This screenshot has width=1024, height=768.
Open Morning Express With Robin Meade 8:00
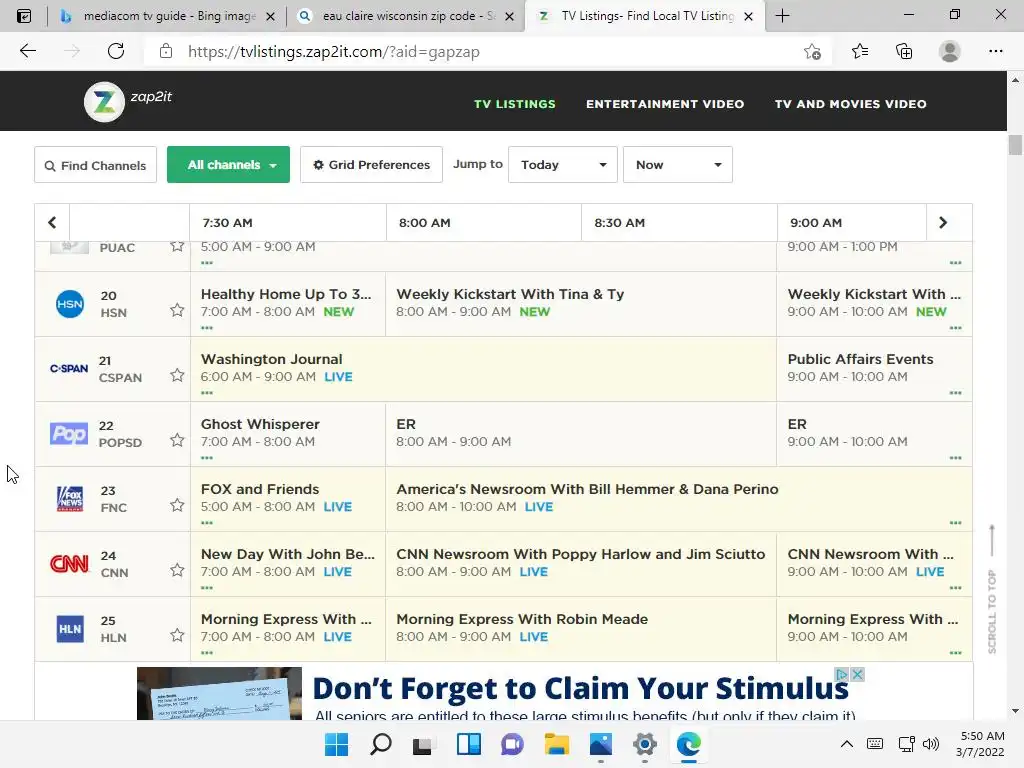[581, 629]
